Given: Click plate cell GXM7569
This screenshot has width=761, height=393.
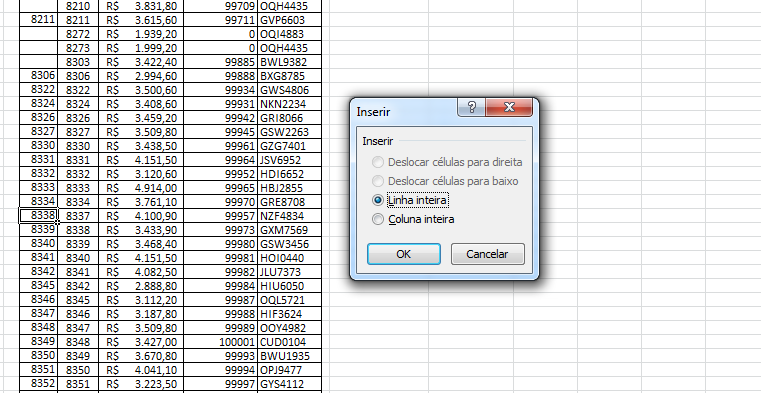Looking at the screenshot, I should point(289,230).
